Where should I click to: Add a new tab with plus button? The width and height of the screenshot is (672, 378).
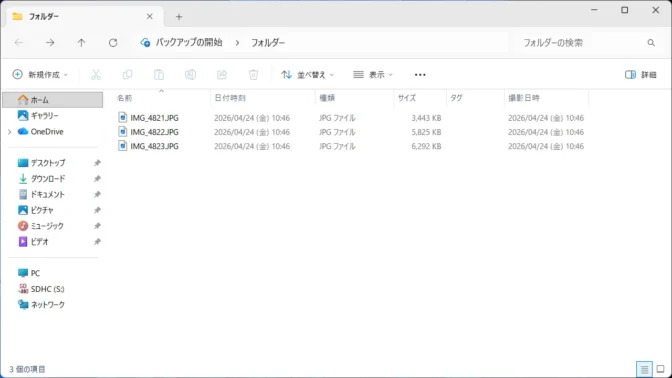(x=179, y=17)
